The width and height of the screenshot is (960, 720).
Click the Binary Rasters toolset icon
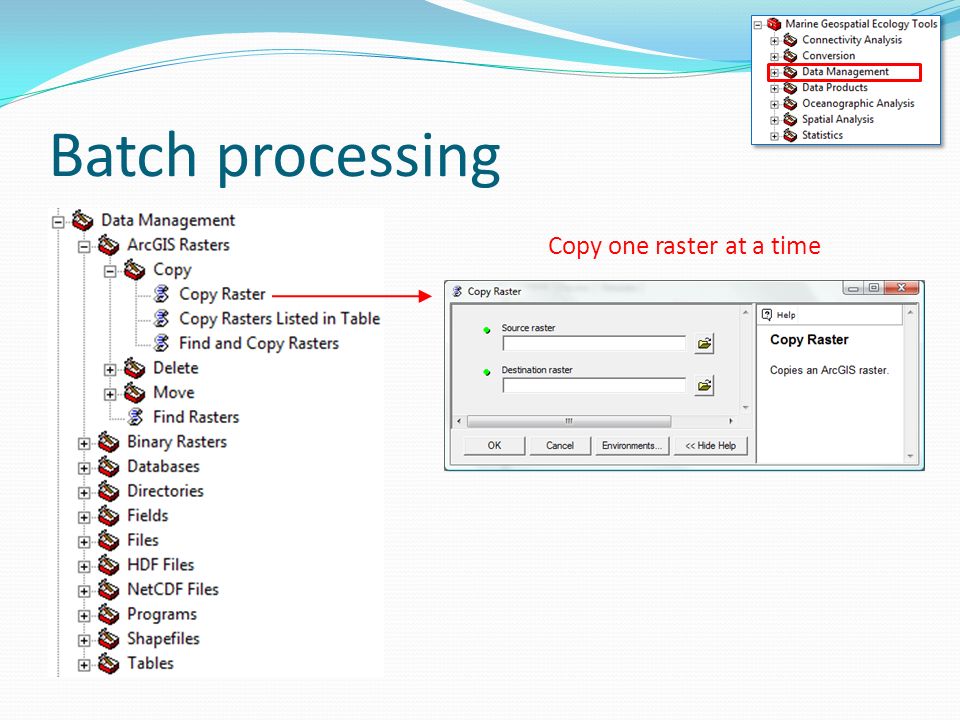point(108,442)
